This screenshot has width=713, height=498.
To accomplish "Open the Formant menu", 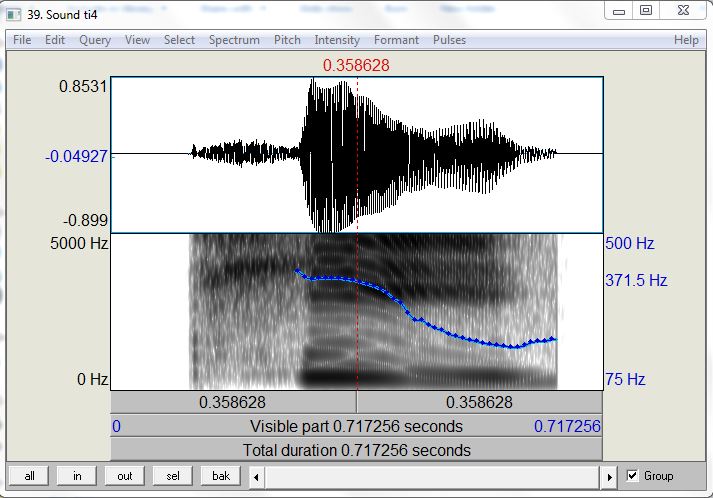I will point(396,40).
